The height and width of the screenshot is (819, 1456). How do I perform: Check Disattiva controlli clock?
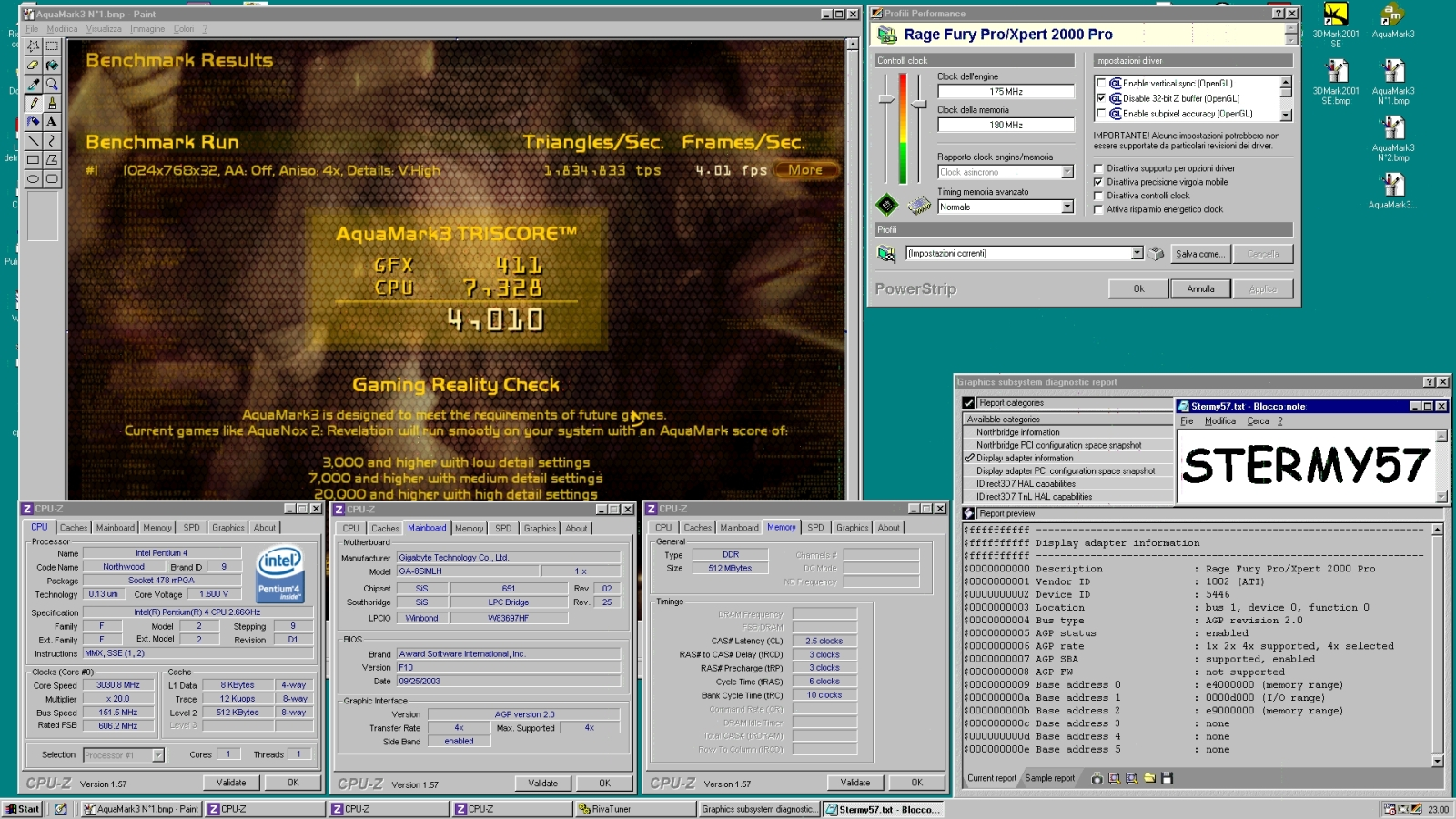1098,196
